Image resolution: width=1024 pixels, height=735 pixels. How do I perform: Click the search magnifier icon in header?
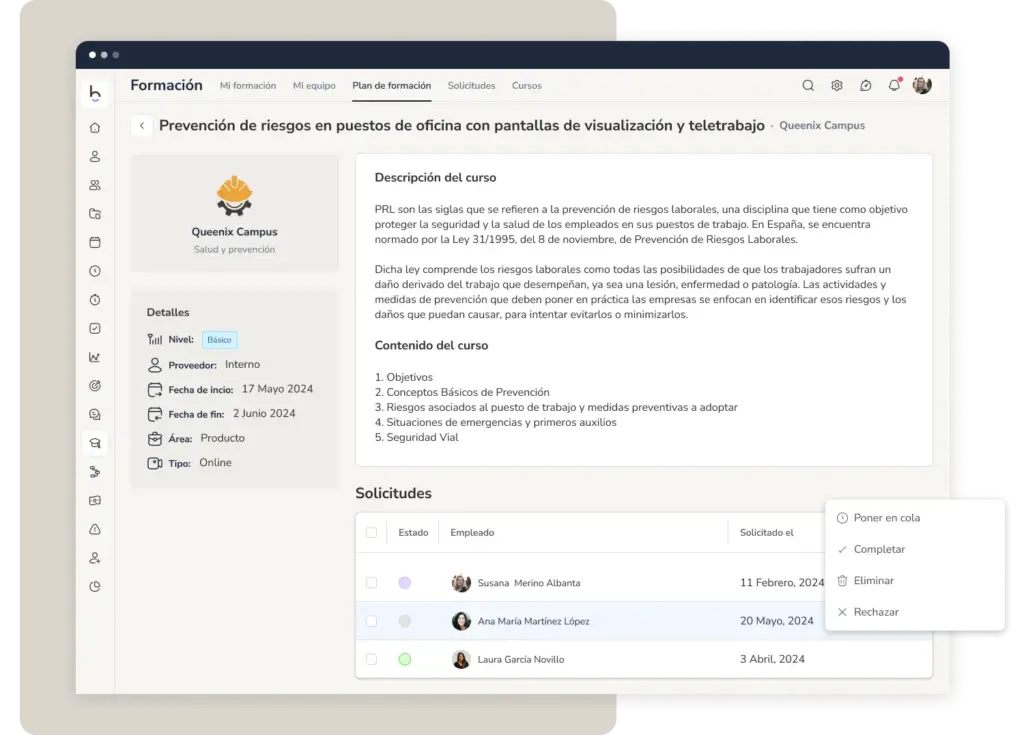808,86
